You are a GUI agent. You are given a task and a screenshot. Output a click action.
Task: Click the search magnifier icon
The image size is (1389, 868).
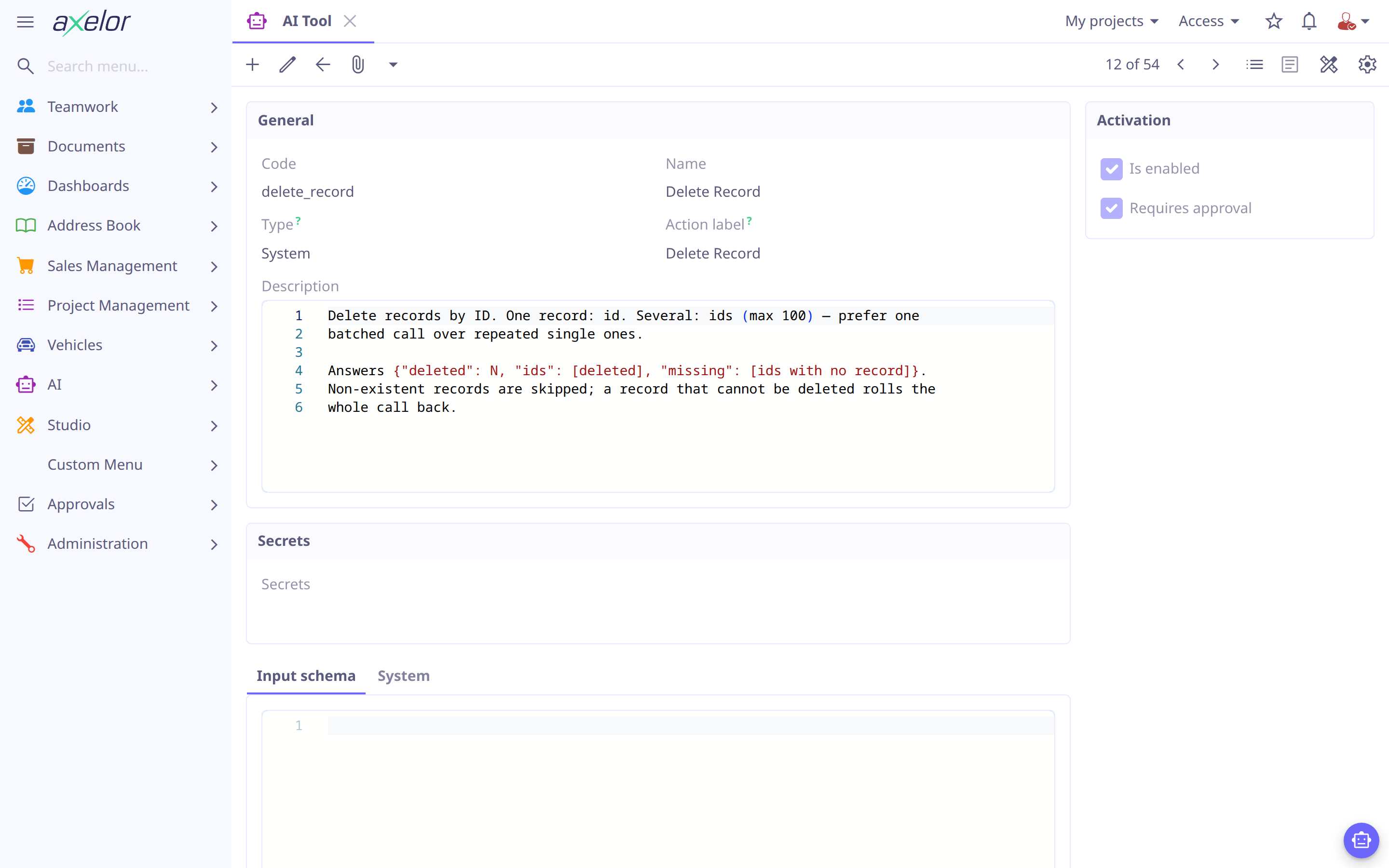pos(25,66)
